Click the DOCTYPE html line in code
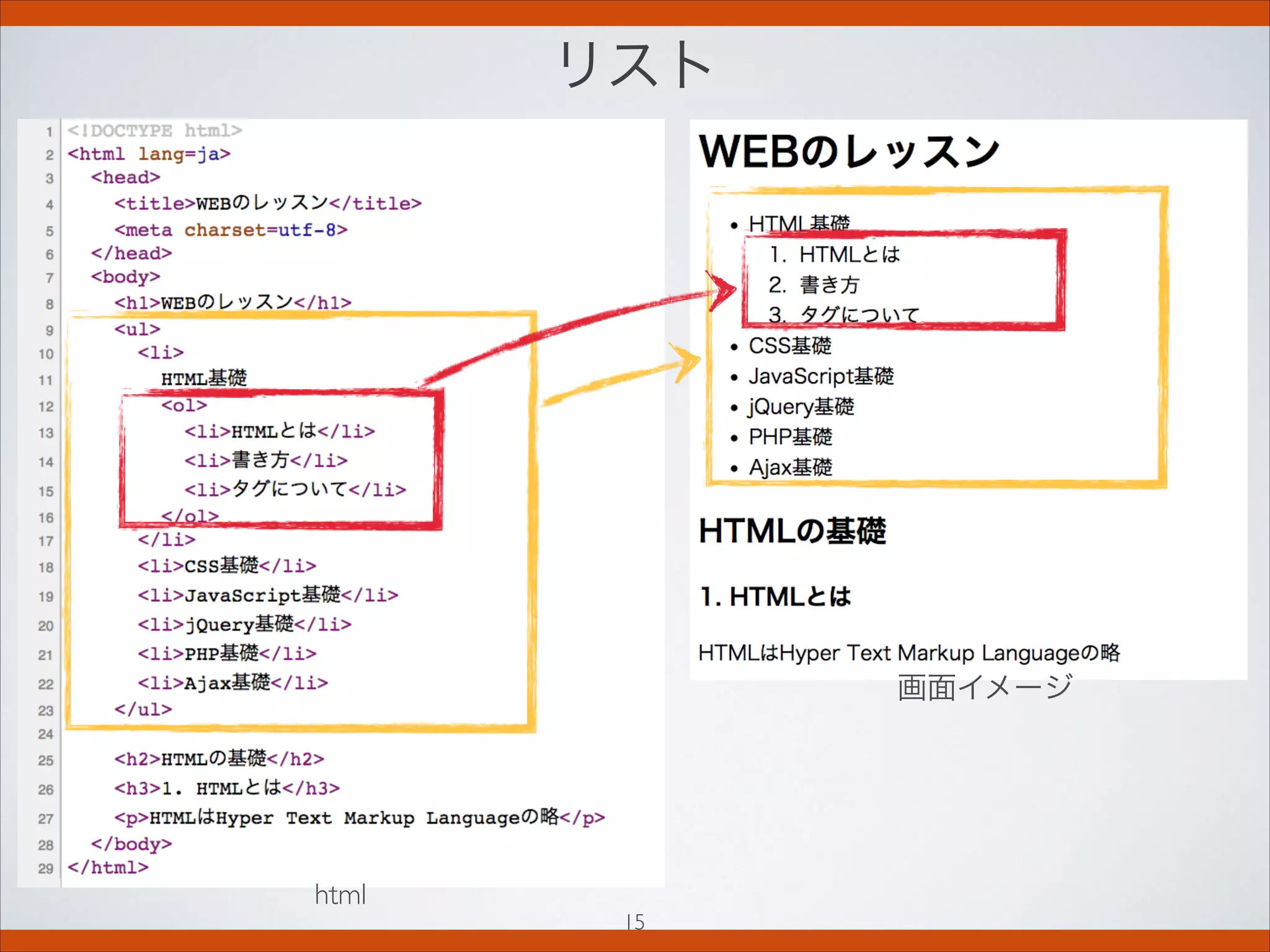This screenshot has width=1270, height=952. 154,131
